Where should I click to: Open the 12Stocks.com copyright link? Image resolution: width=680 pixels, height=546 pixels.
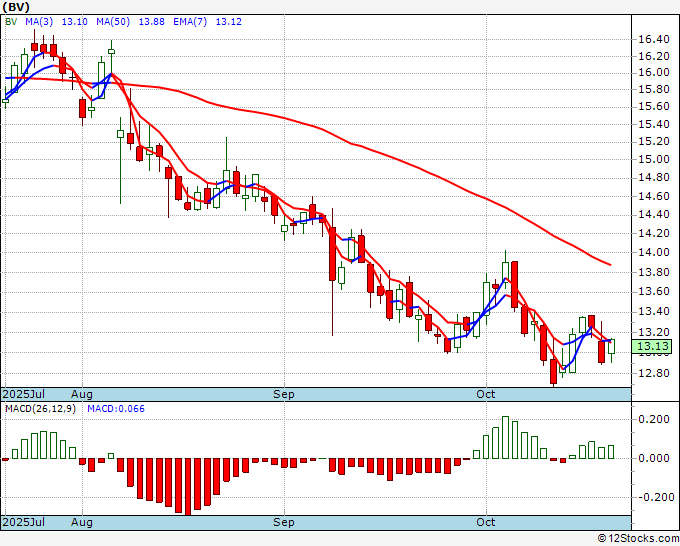tap(638, 539)
